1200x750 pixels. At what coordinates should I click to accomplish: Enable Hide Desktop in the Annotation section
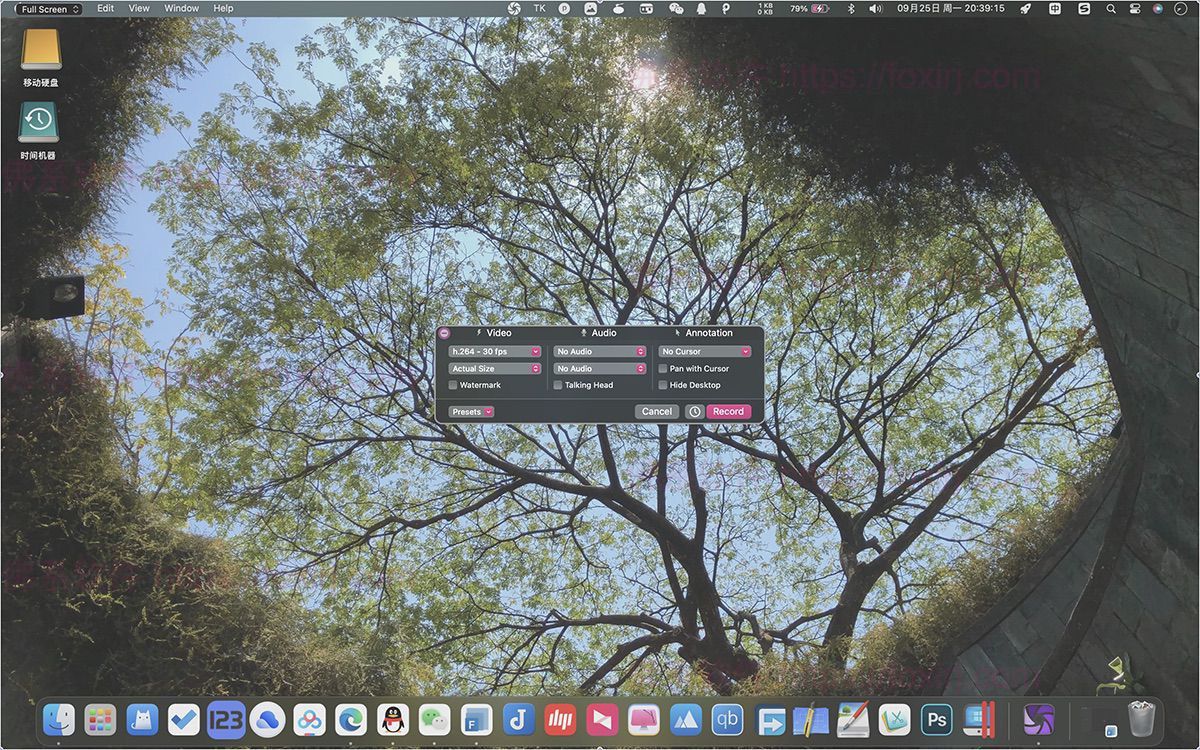[662, 385]
